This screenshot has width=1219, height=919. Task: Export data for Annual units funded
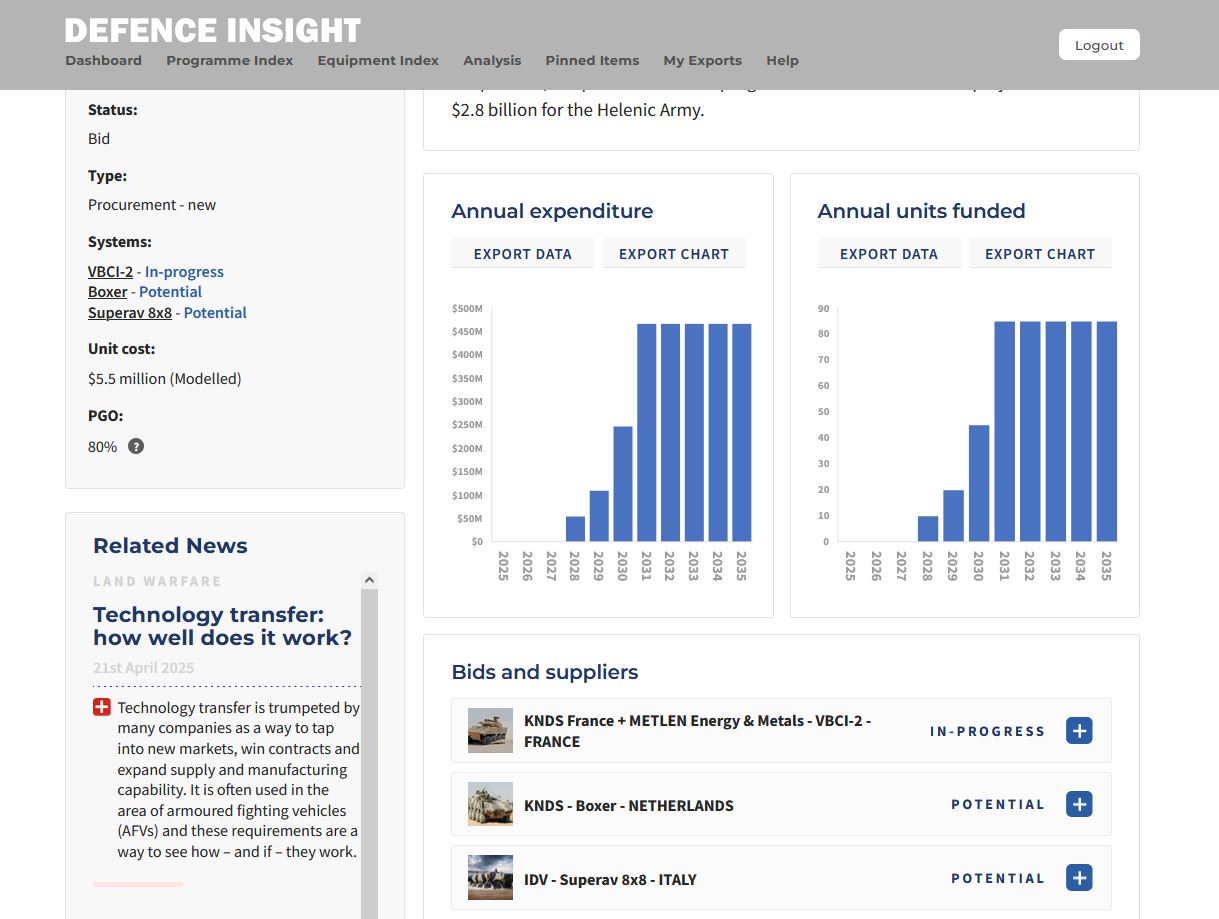click(889, 254)
